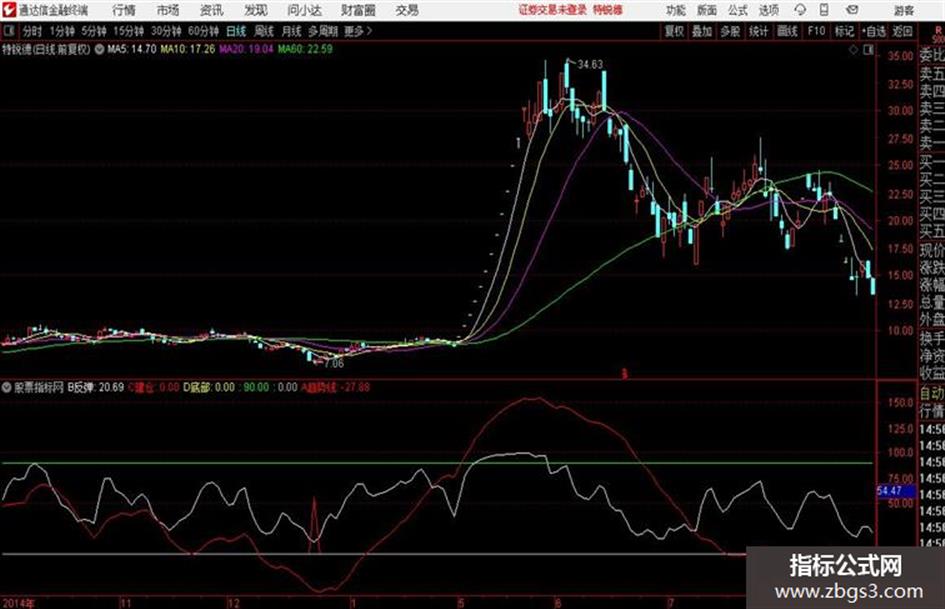Viewport: 945px width, 609px height.
Task: Click the MA60: 22.59 value
Action: click(305, 49)
